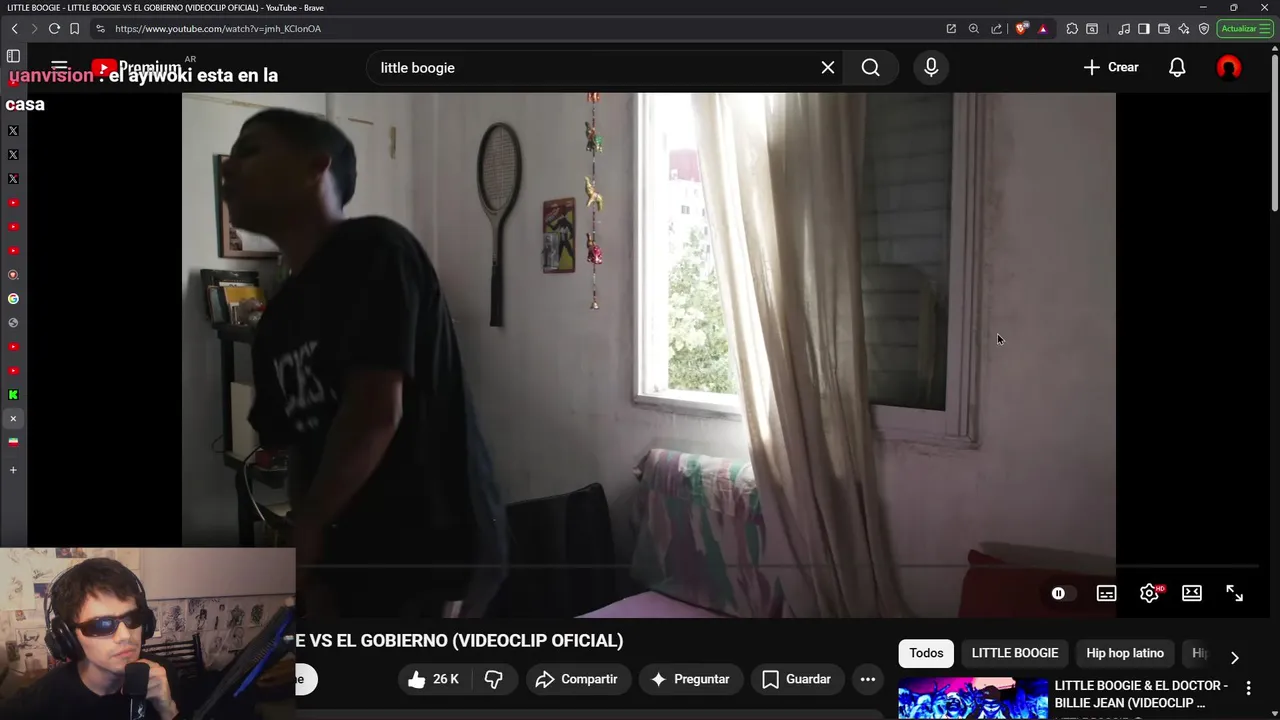Like the video with 26 K likes
Viewport: 1280px width, 720px height.
pos(433,680)
